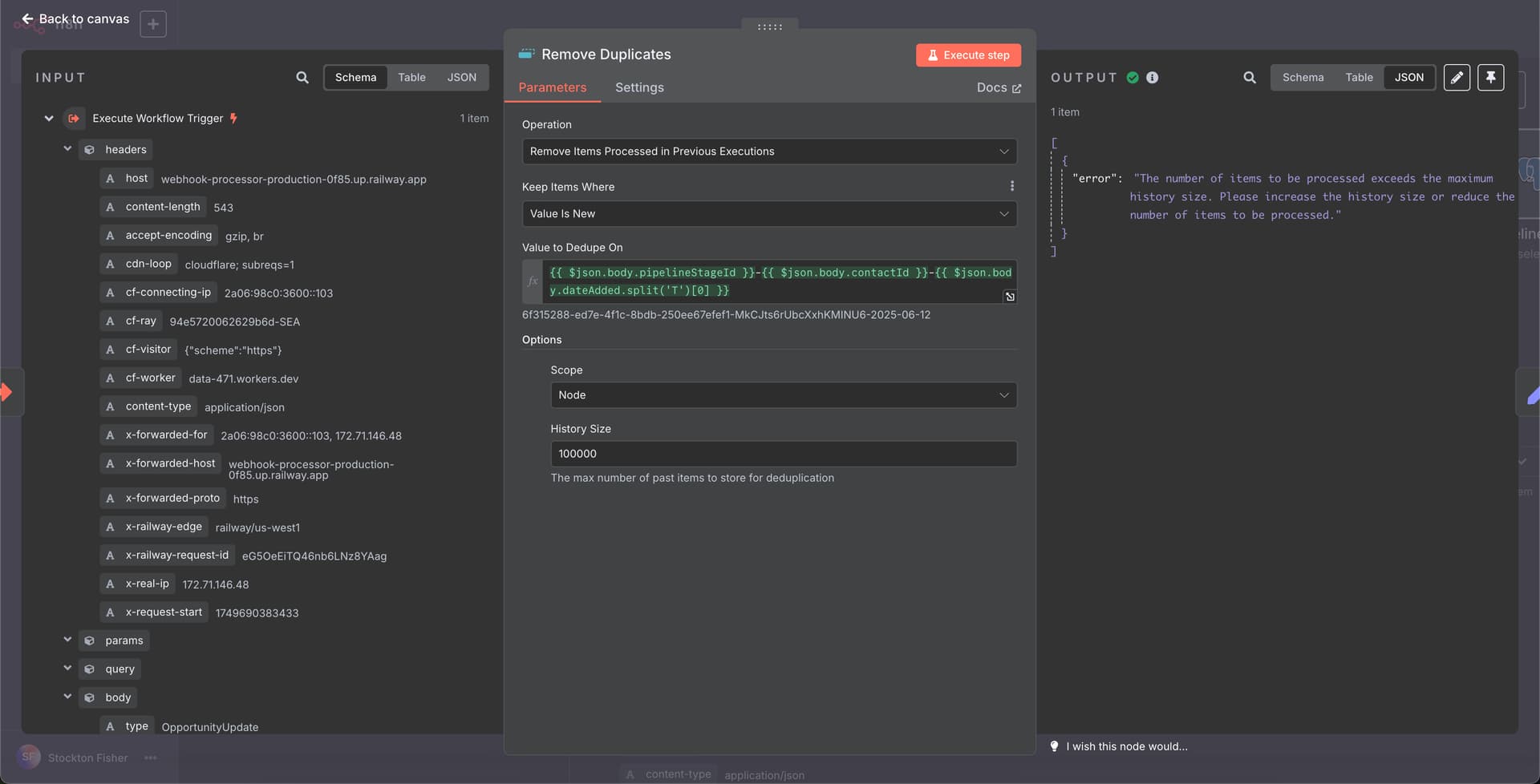Image resolution: width=1540 pixels, height=784 pixels.
Task: Click the x-forwarded-for field pill
Action: pos(156,434)
